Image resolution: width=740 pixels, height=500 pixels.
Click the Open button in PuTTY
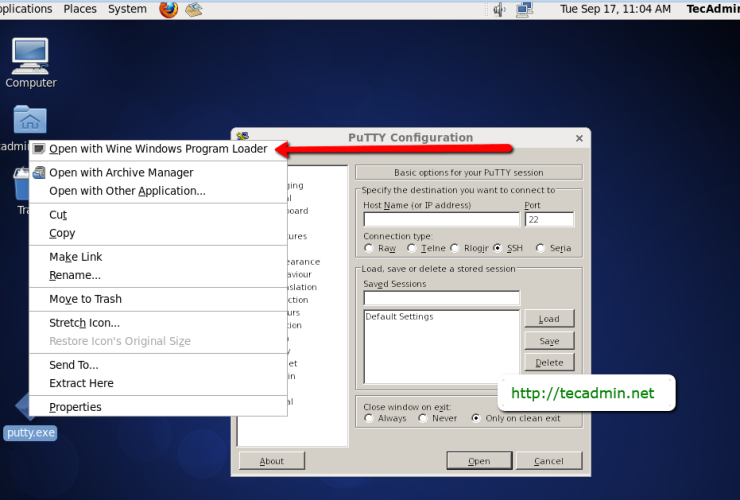479,461
